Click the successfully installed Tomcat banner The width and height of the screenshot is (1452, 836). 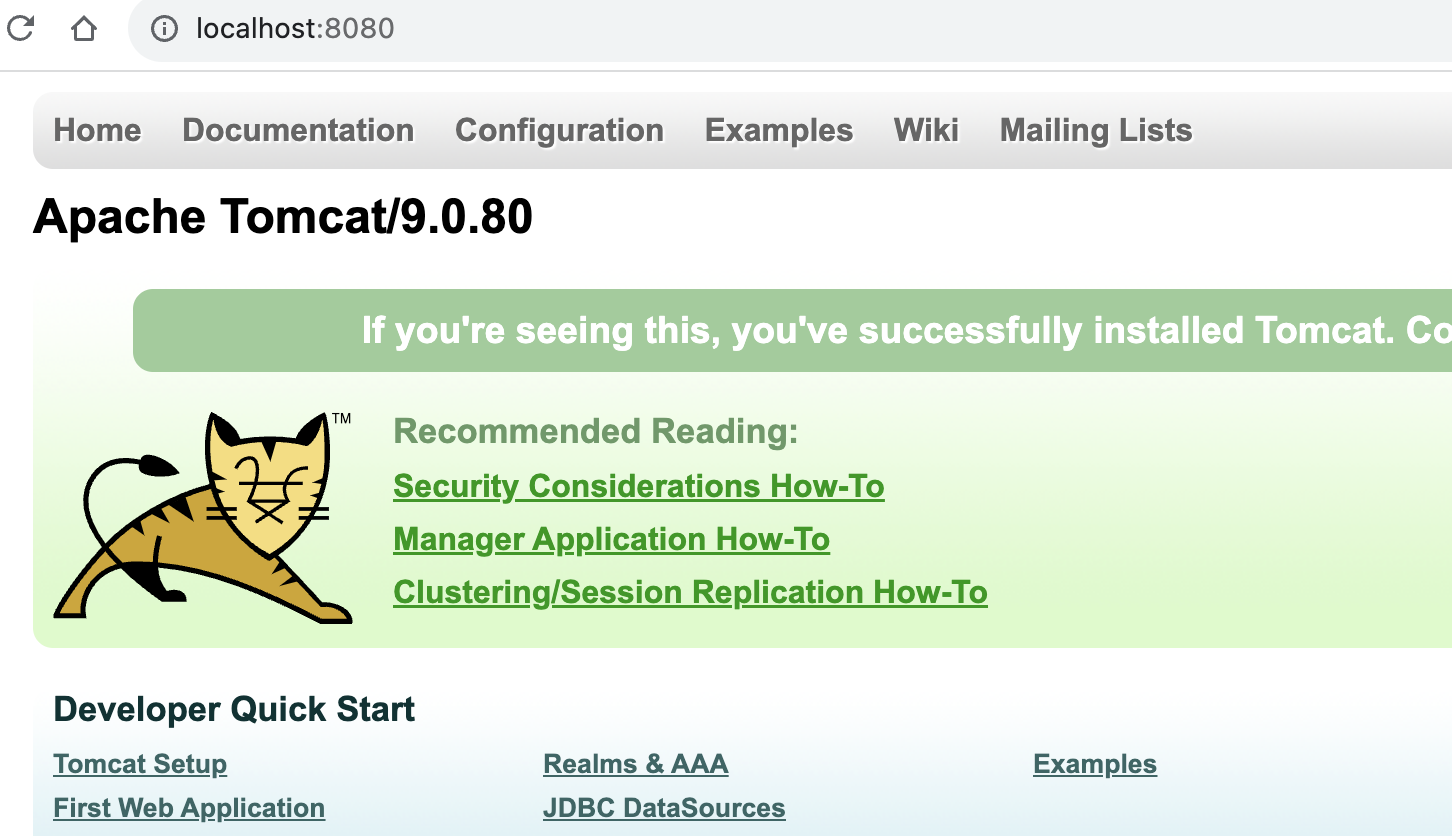click(x=792, y=331)
